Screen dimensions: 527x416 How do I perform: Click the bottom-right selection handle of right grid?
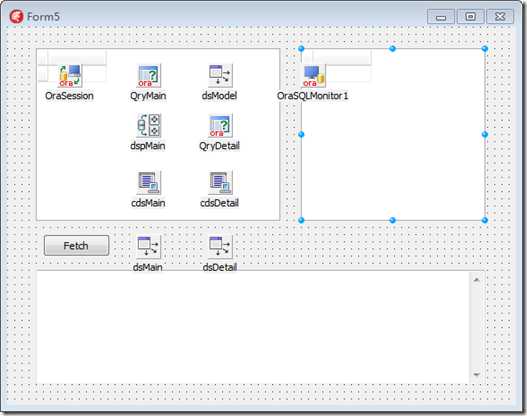pyautogui.click(x=484, y=220)
